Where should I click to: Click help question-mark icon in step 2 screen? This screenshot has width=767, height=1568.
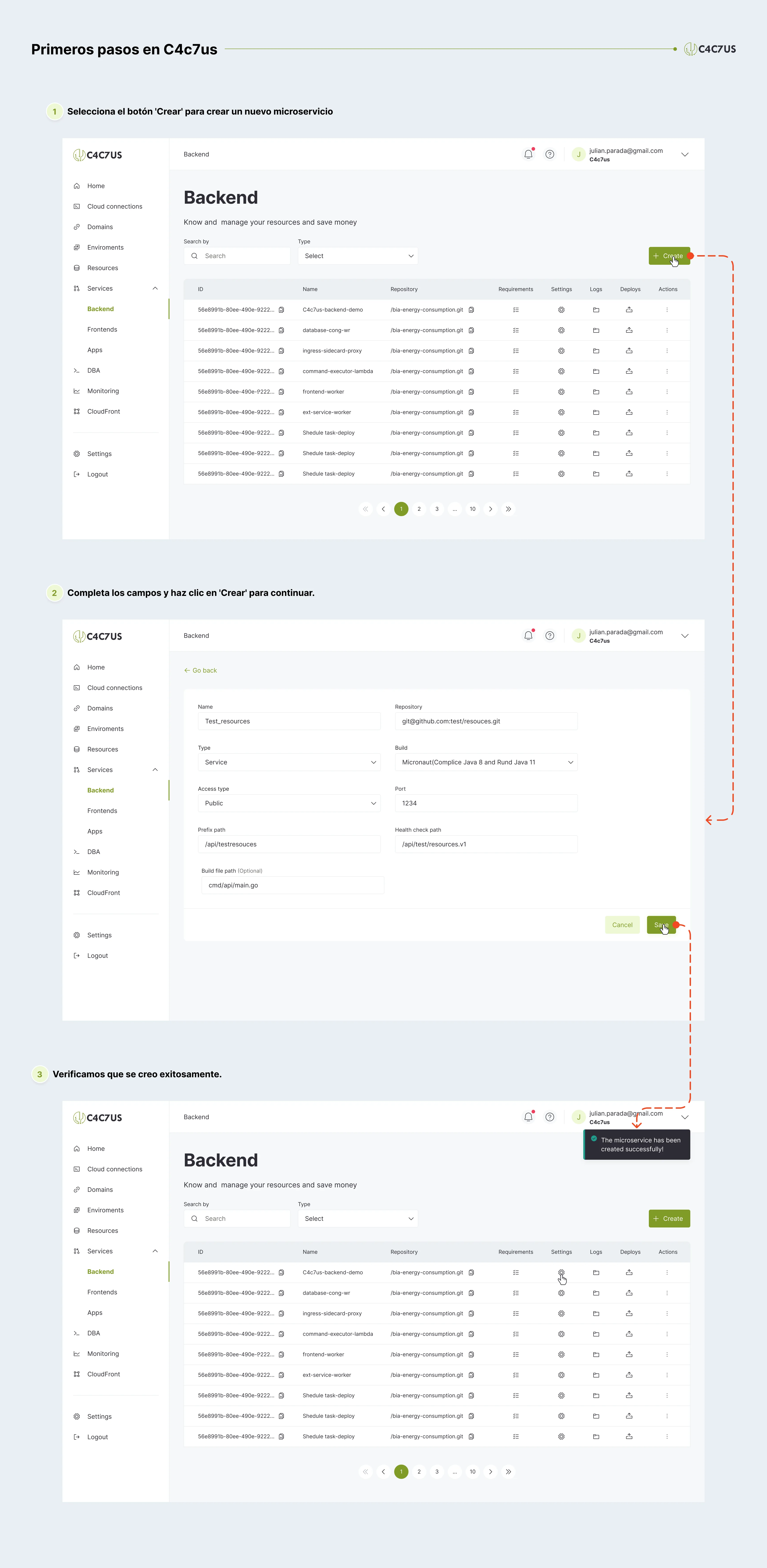[550, 636]
